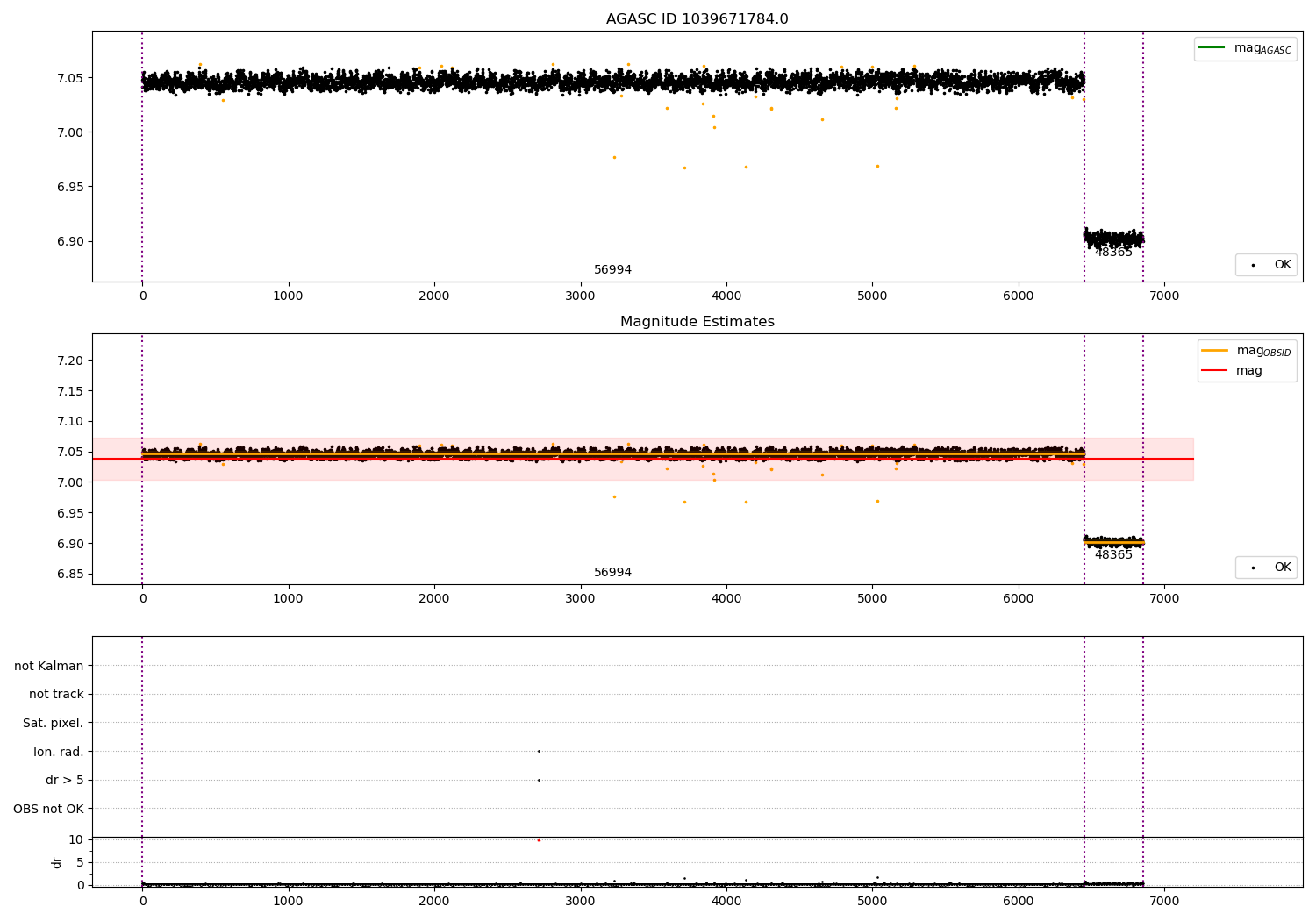
Task: Click the "56994" label in Magnitude Estimates plot
Action: click(x=612, y=573)
